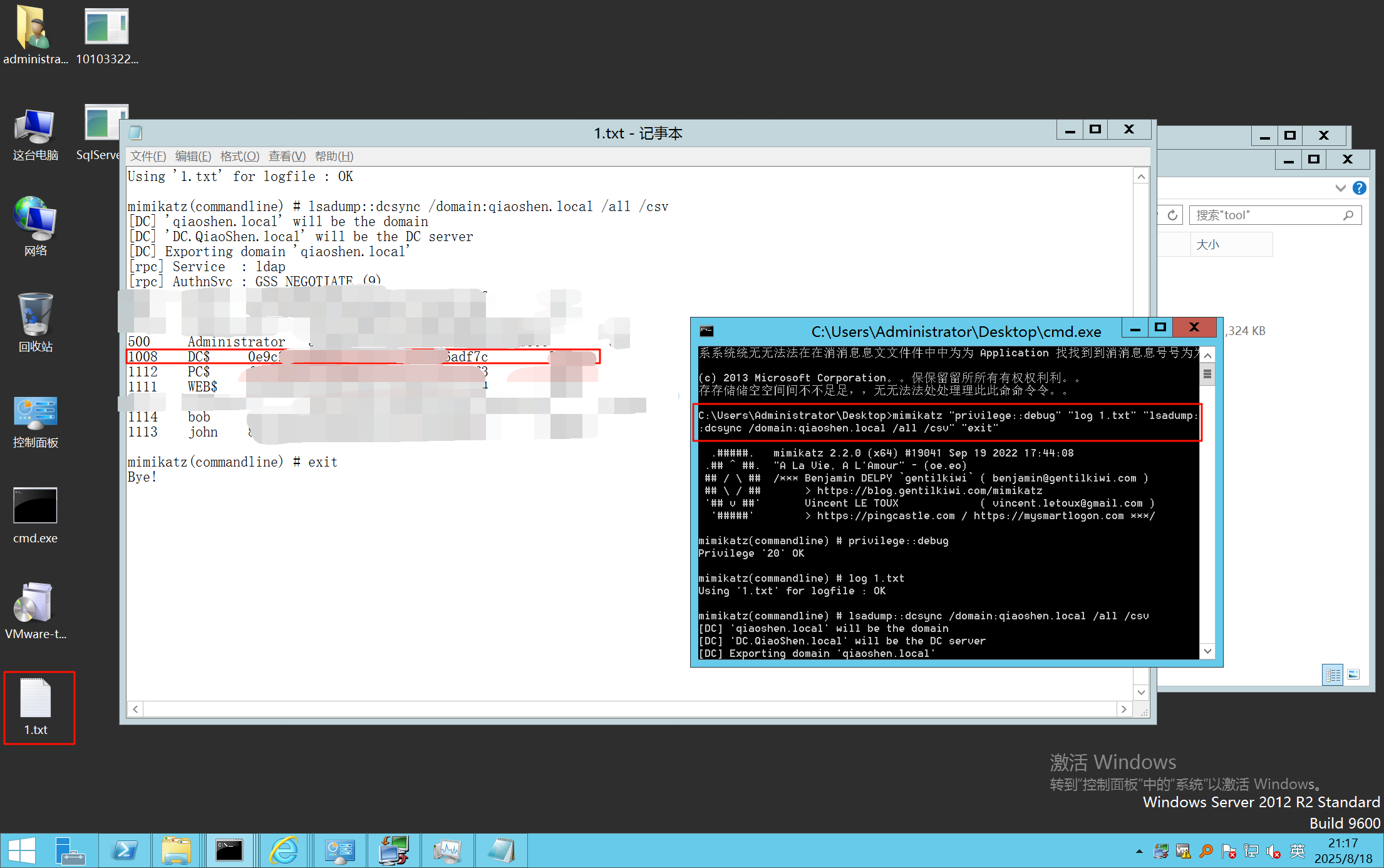The width and height of the screenshot is (1384, 868).
Task: Click the Explorer help question mark icon
Action: pyautogui.click(x=1360, y=188)
